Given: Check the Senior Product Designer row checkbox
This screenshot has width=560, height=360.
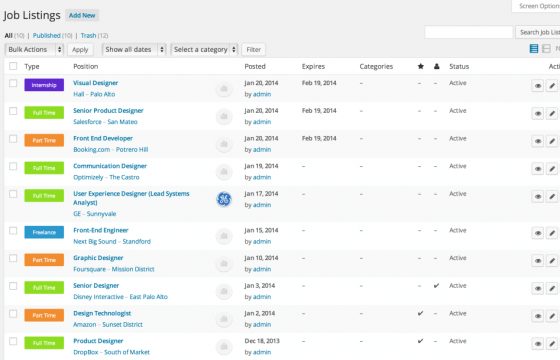Looking at the screenshot, I should (13, 111).
